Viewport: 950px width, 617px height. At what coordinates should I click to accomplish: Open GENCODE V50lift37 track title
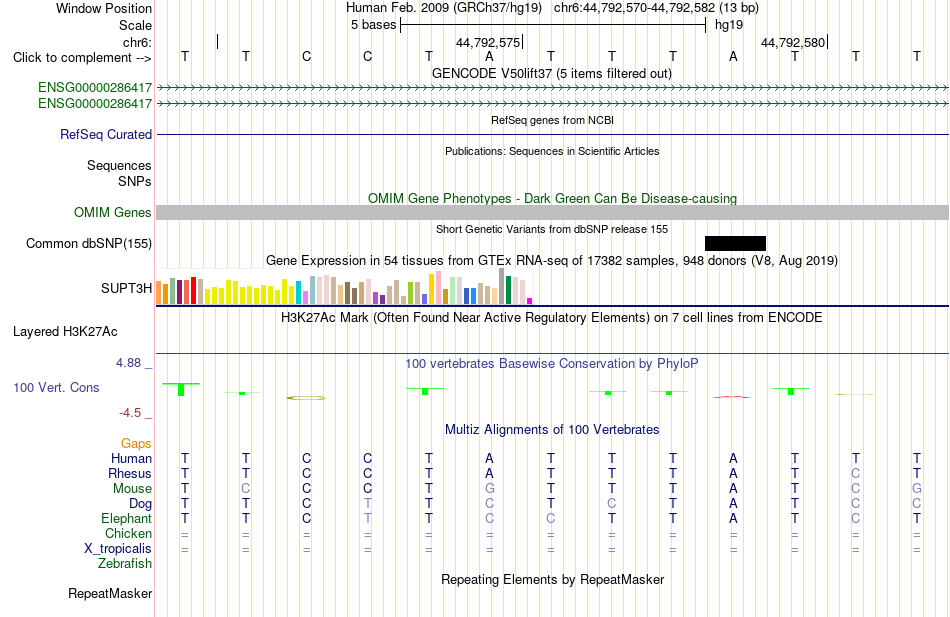point(551,73)
